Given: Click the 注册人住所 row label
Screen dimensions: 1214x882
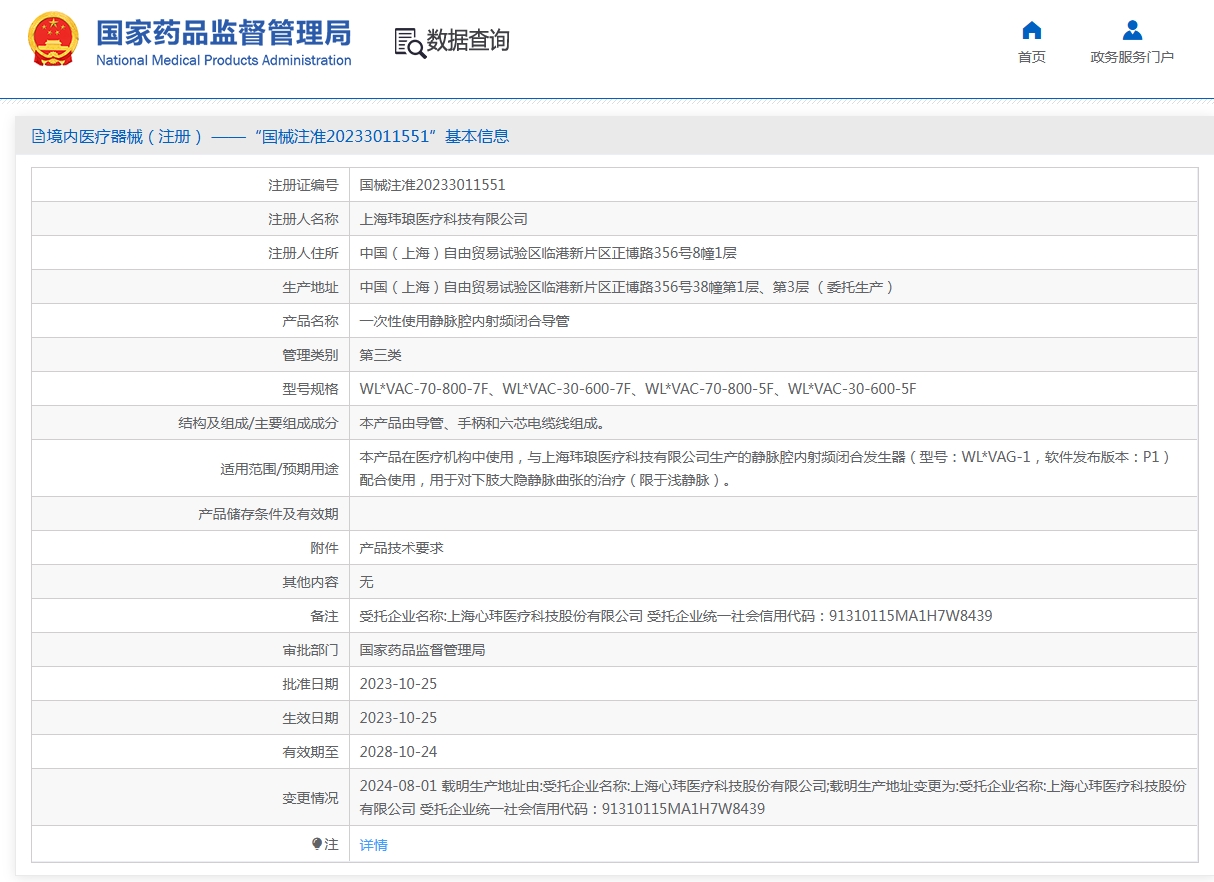Looking at the screenshot, I should click(x=303, y=253).
